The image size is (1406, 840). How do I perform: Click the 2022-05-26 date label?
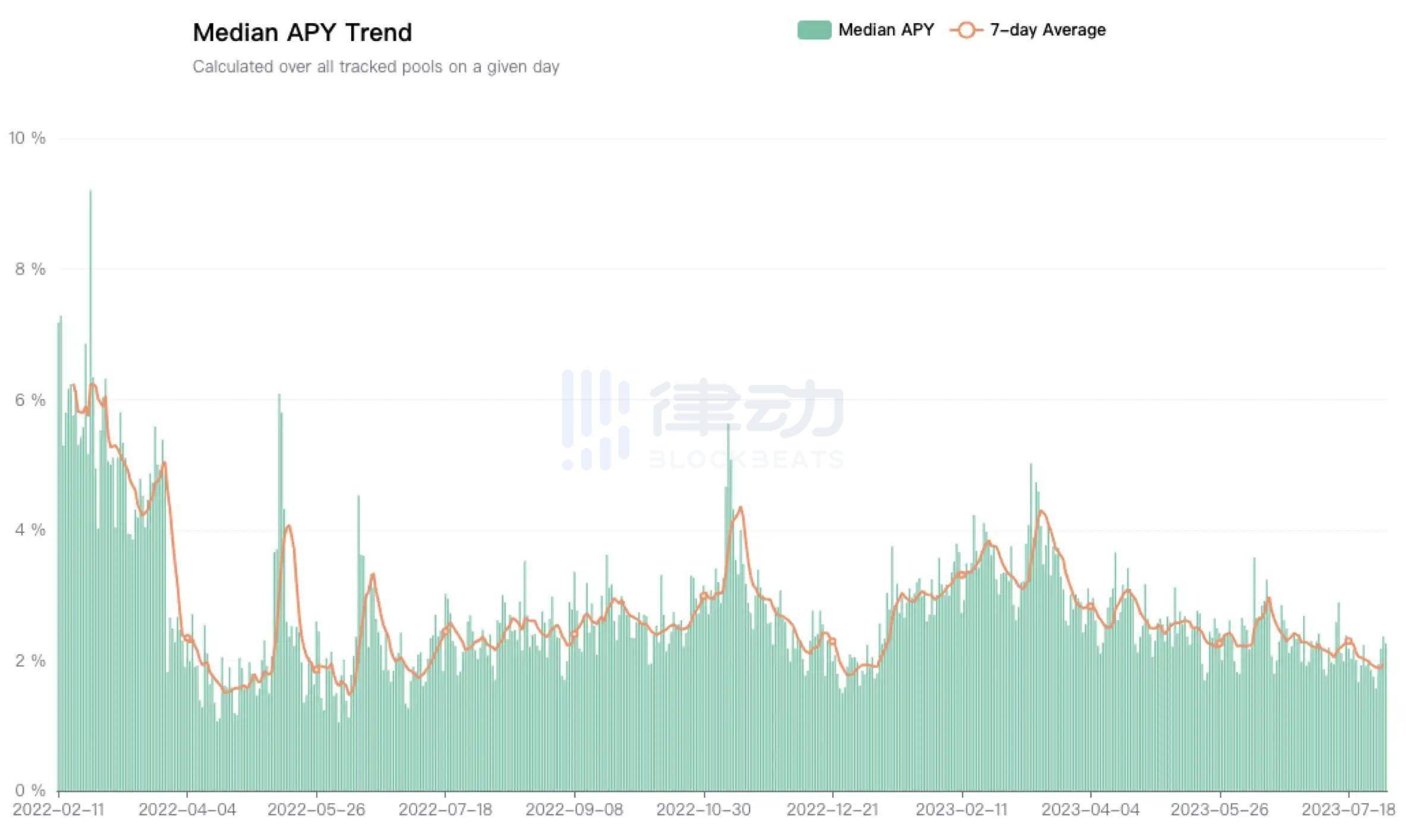point(316,810)
